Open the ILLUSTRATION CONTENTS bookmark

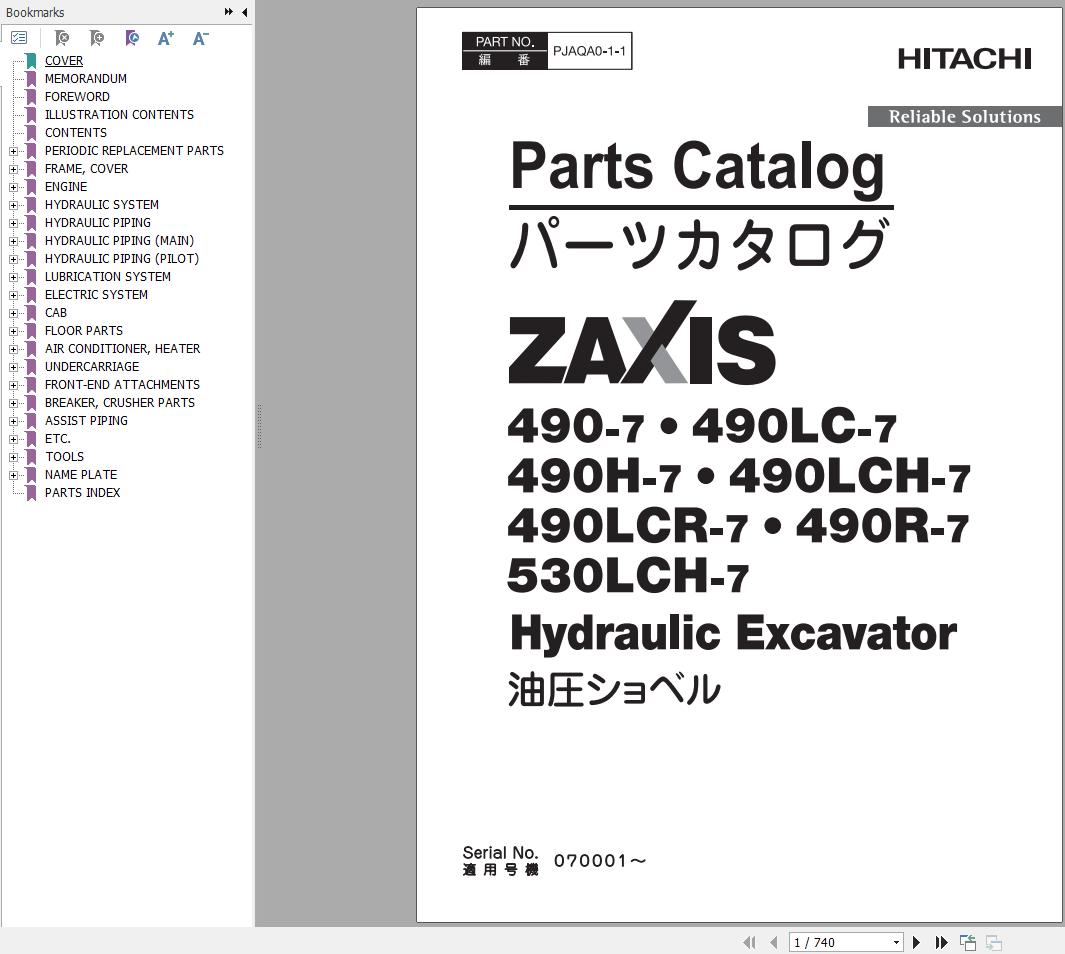[x=119, y=115]
